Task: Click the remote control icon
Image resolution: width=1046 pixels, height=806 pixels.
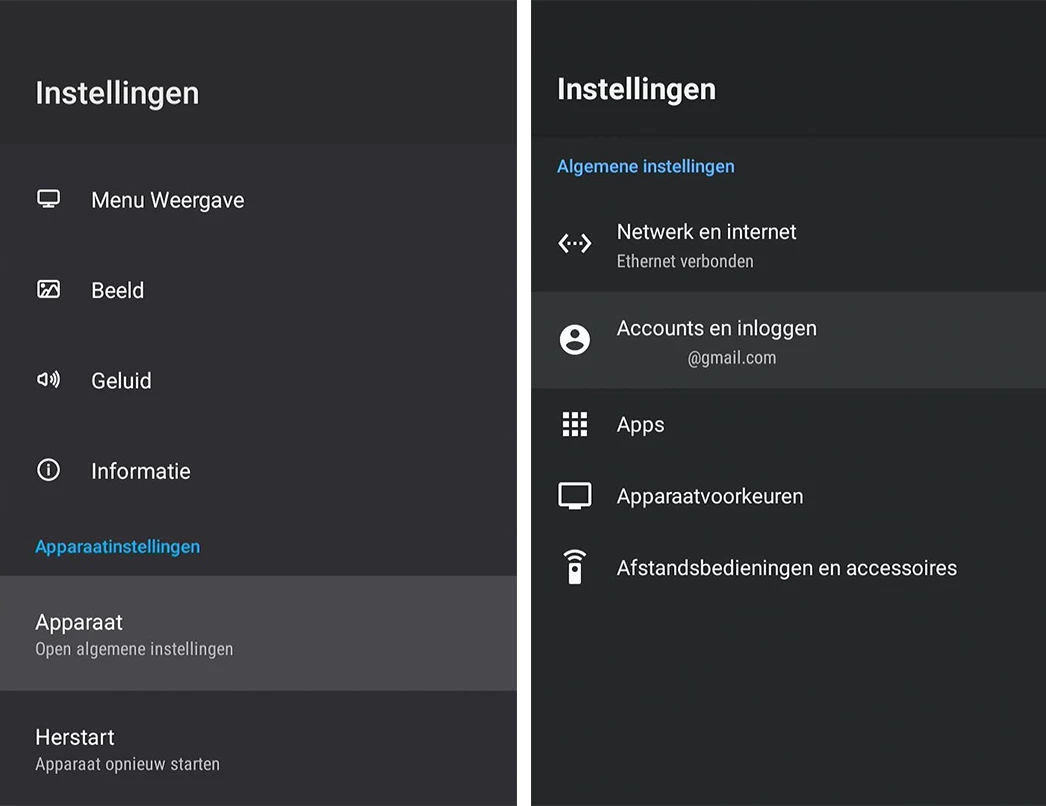Action: coord(574,567)
